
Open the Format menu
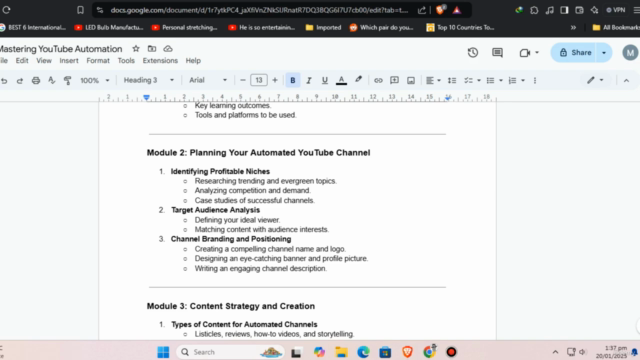click(x=98, y=60)
